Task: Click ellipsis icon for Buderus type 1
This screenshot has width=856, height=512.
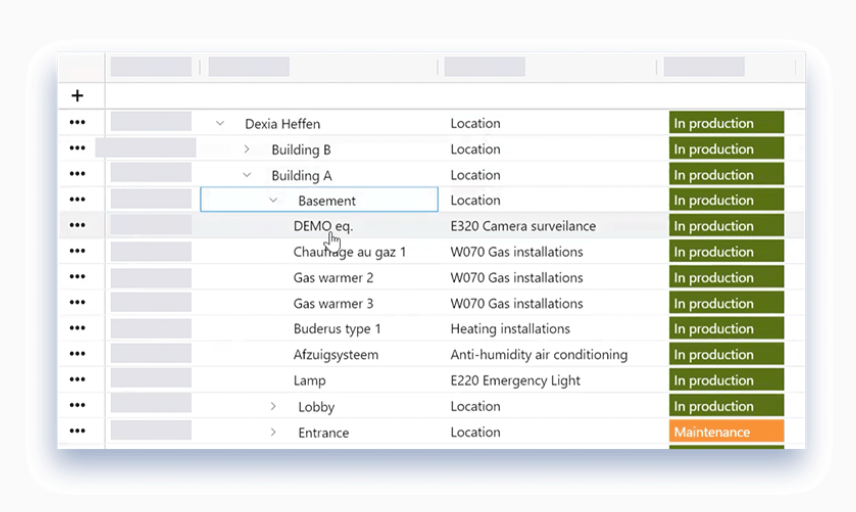Action: (77, 329)
